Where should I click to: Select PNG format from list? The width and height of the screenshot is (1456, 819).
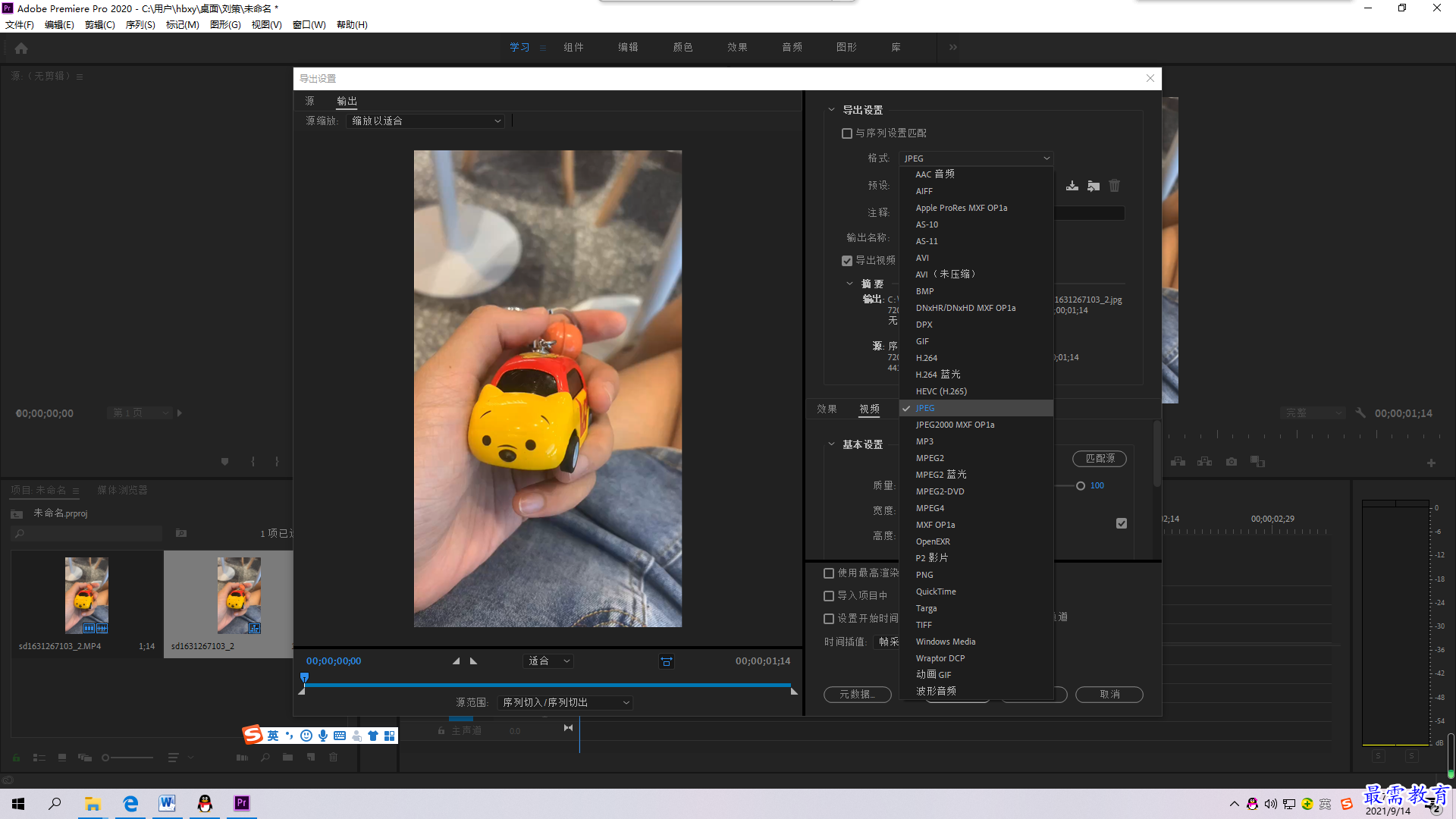coord(976,575)
